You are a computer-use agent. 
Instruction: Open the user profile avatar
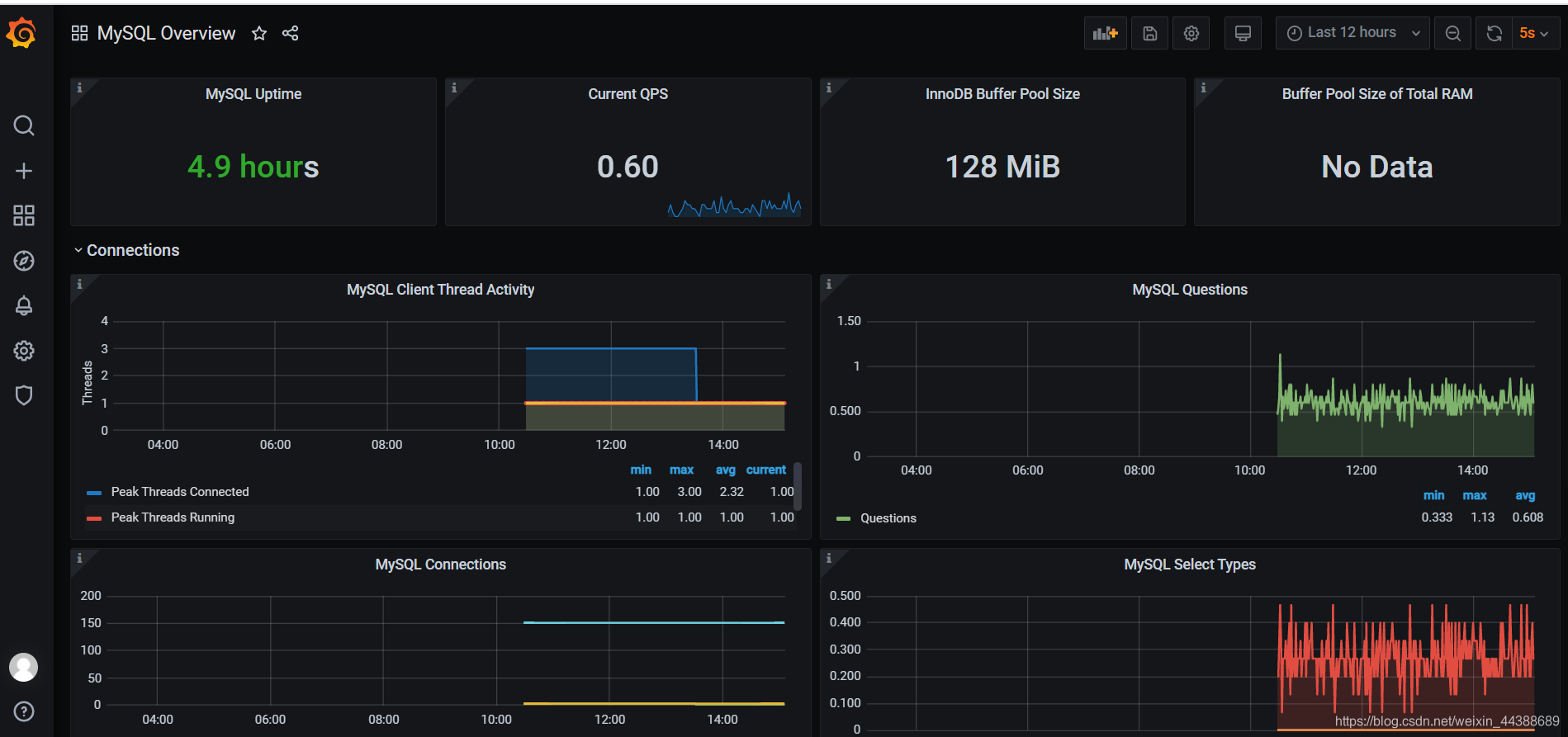point(23,667)
